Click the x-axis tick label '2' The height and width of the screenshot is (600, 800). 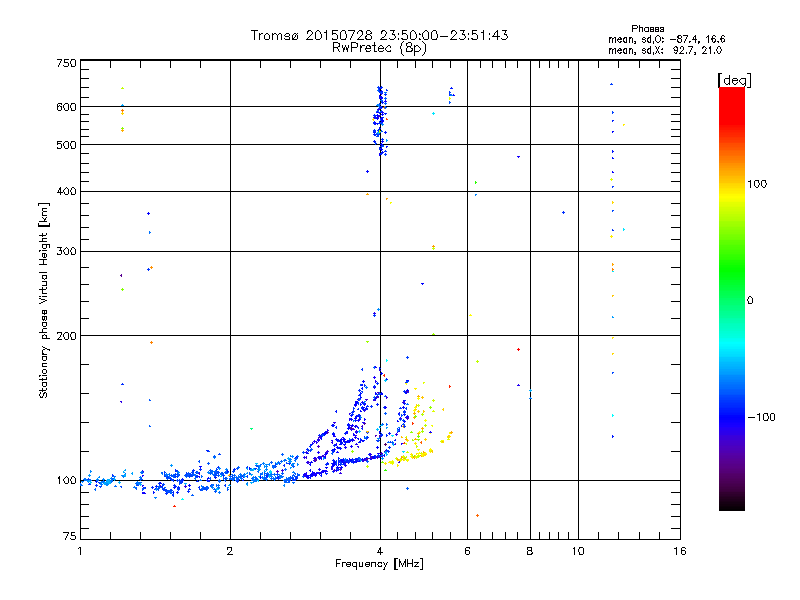pyautogui.click(x=230, y=551)
